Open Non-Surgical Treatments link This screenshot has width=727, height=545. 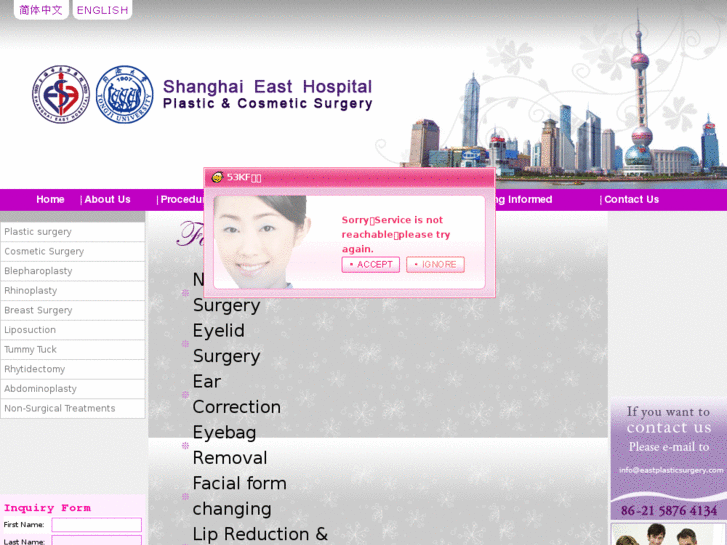[x=60, y=408]
